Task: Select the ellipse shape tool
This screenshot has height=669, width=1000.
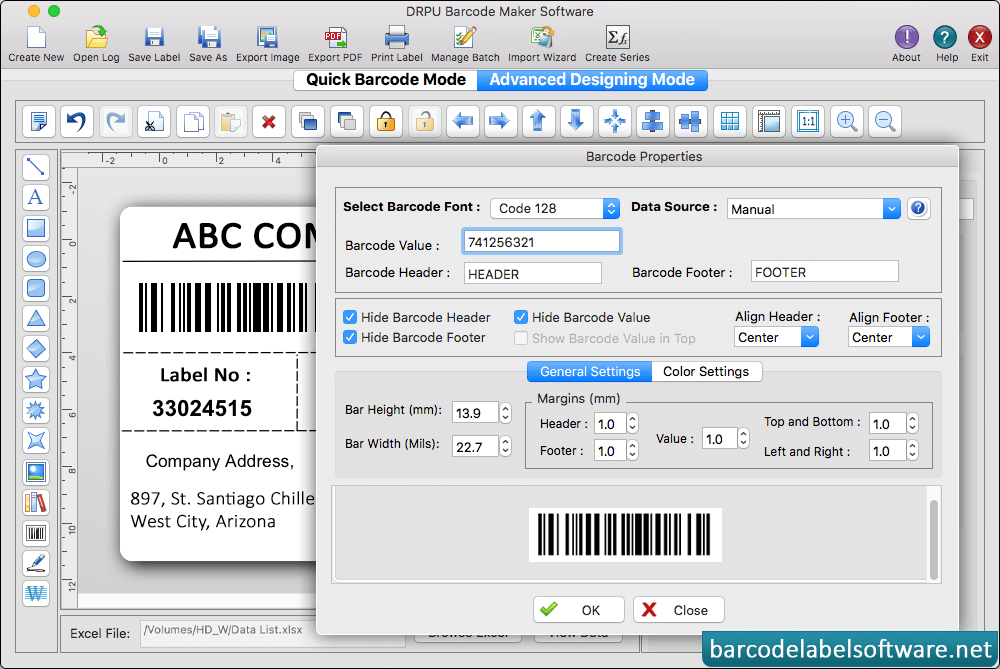Action: (36, 258)
